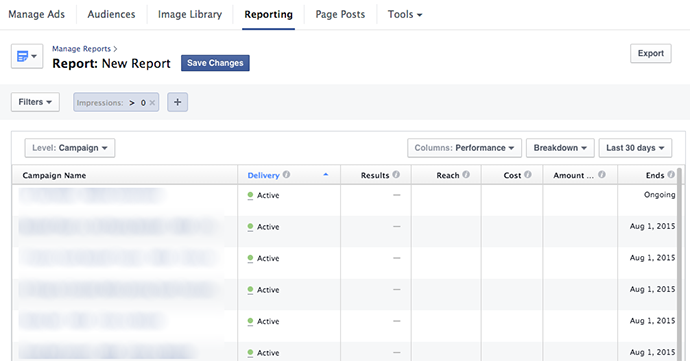Screen dimensions: 690x361
Task: Sort by the Ends column header
Action: [x=655, y=175]
